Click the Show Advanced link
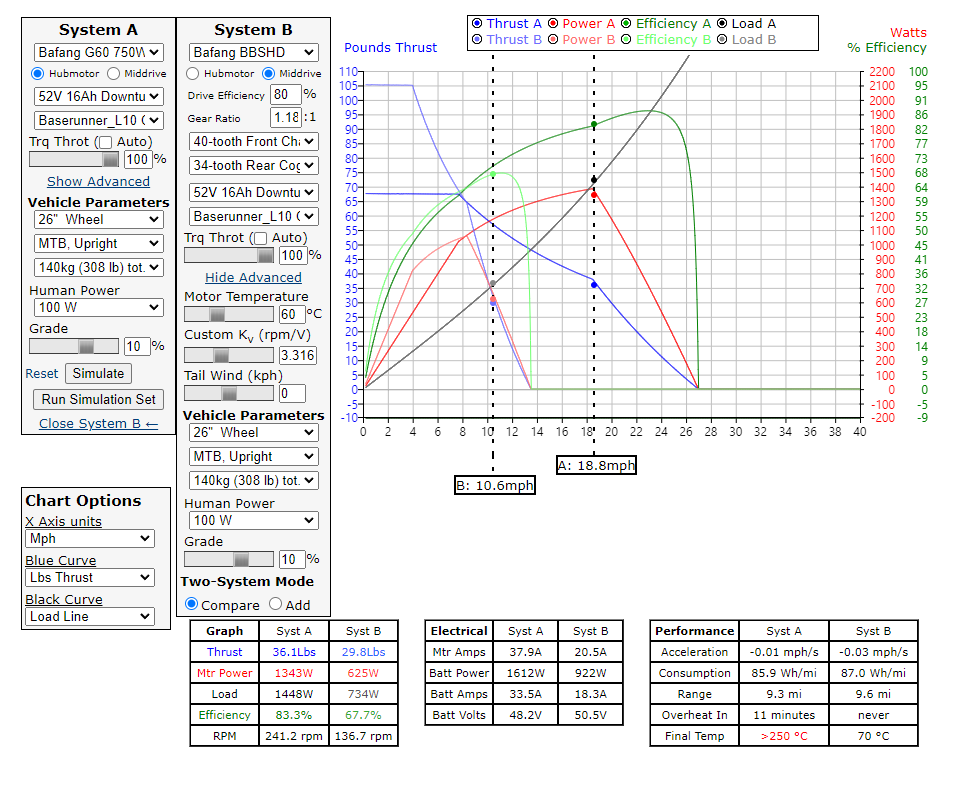Image resolution: width=954 pixels, height=793 pixels. pyautogui.click(x=98, y=182)
